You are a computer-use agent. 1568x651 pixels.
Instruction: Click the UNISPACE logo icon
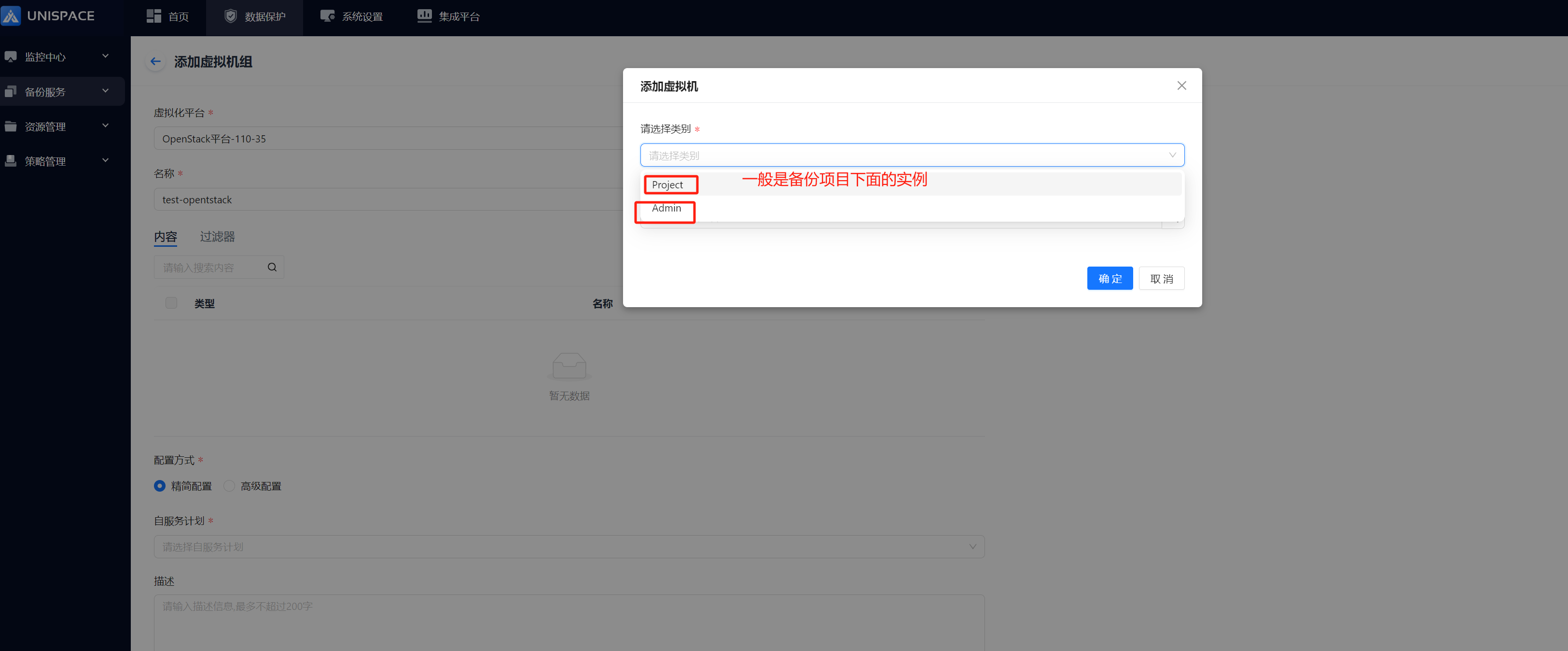(11, 16)
